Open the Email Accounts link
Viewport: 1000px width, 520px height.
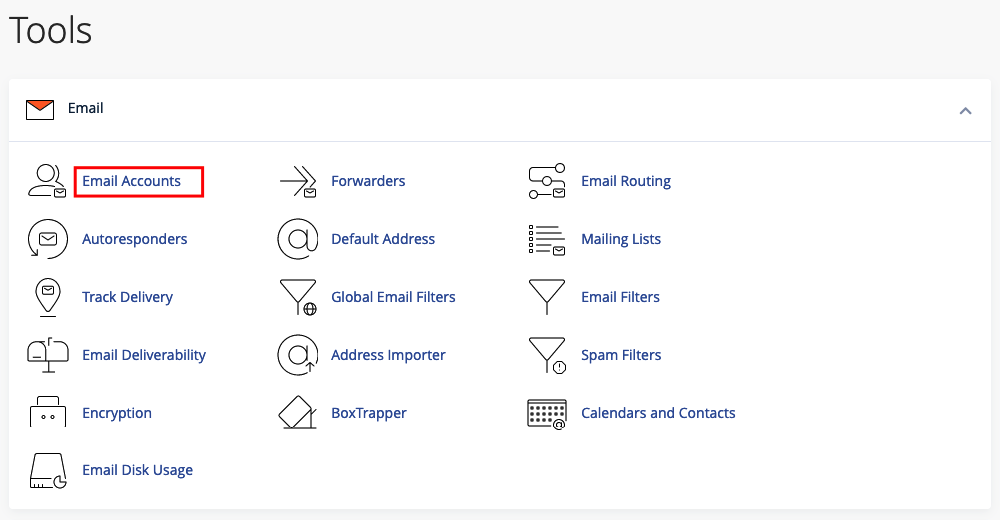[x=131, y=181]
